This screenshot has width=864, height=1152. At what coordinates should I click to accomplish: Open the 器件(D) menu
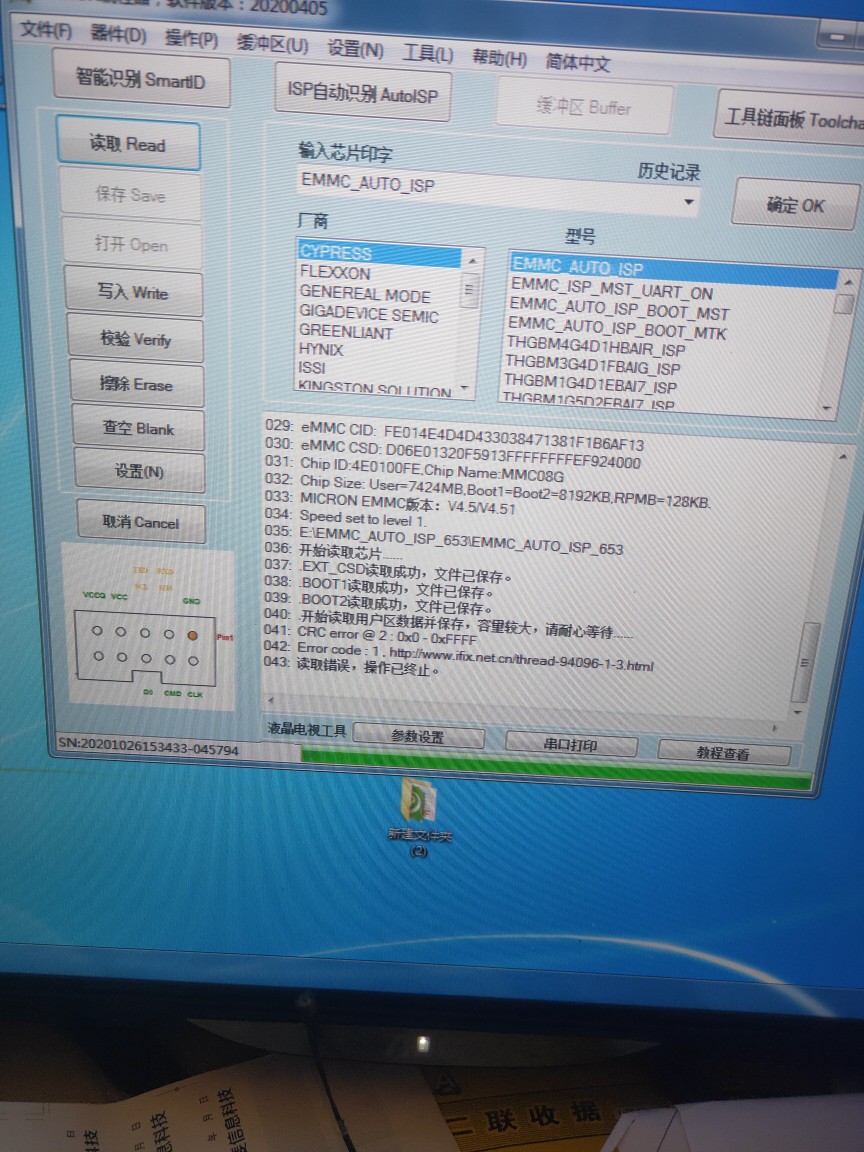118,35
